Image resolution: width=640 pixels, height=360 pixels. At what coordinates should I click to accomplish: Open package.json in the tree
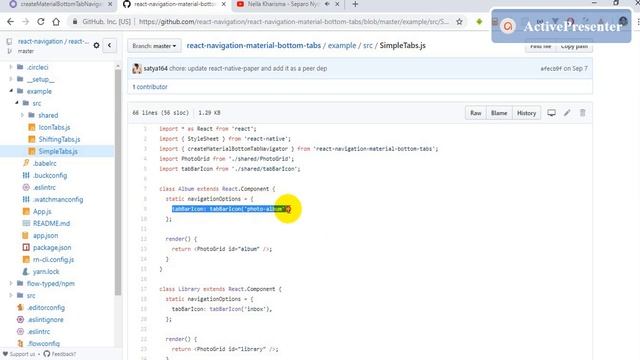[x=52, y=247]
